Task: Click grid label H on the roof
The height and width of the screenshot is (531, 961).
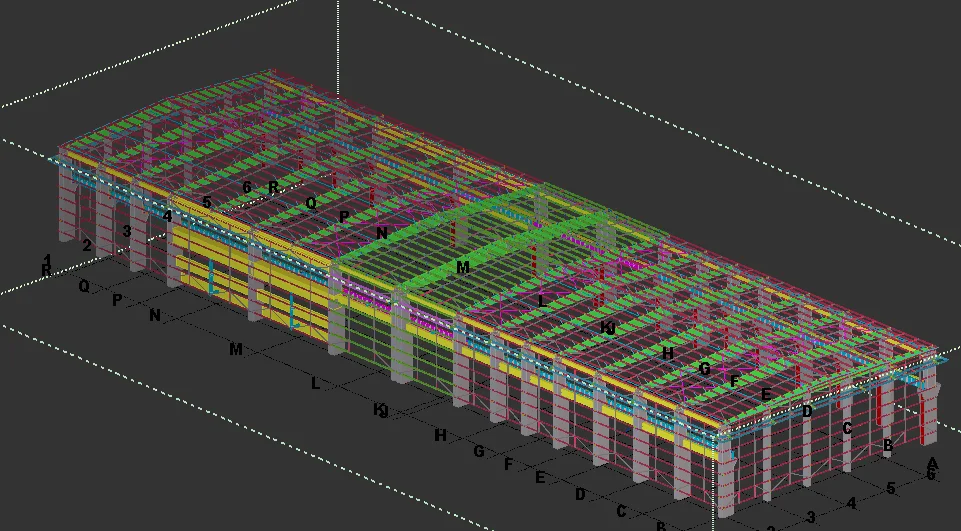Action: (x=667, y=353)
